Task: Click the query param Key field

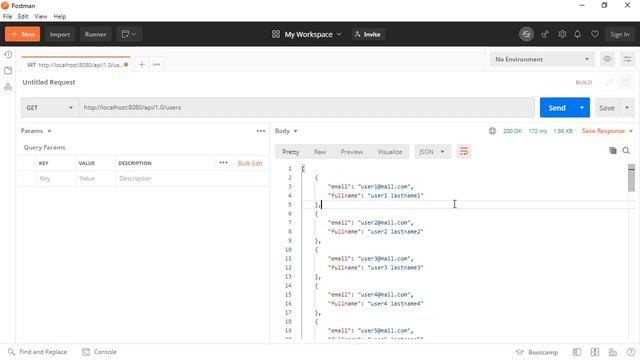Action: pyautogui.click(x=55, y=178)
